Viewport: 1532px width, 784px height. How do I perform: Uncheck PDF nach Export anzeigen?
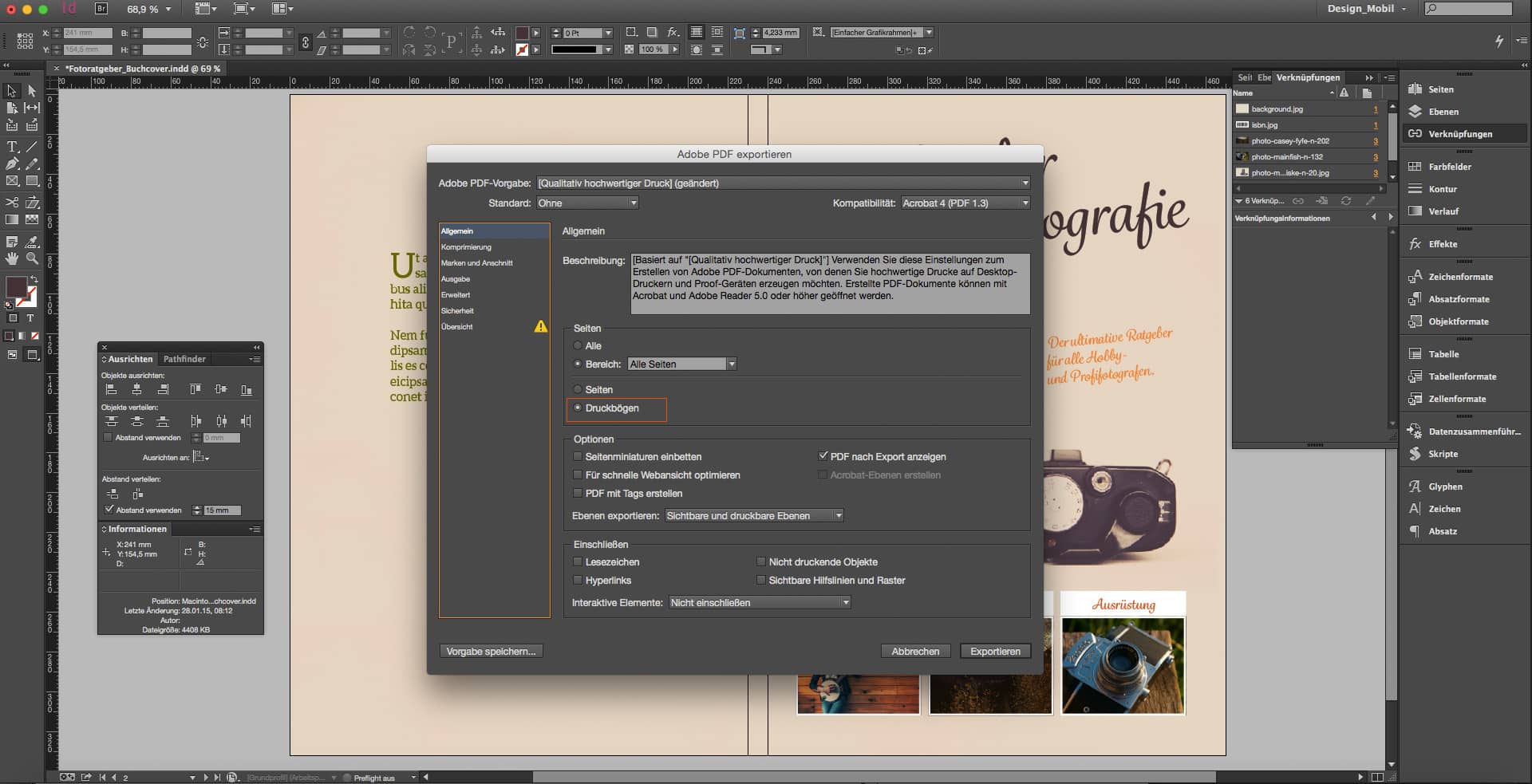pos(823,457)
